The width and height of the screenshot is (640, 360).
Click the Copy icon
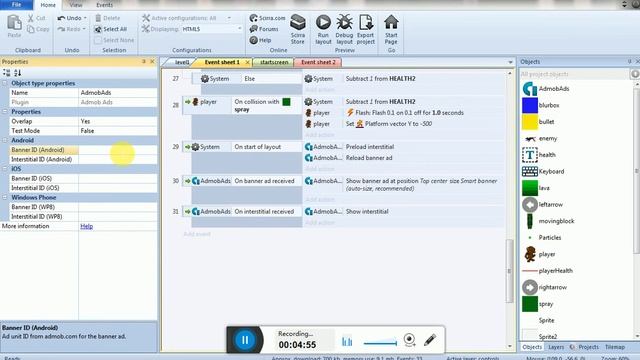31,29
